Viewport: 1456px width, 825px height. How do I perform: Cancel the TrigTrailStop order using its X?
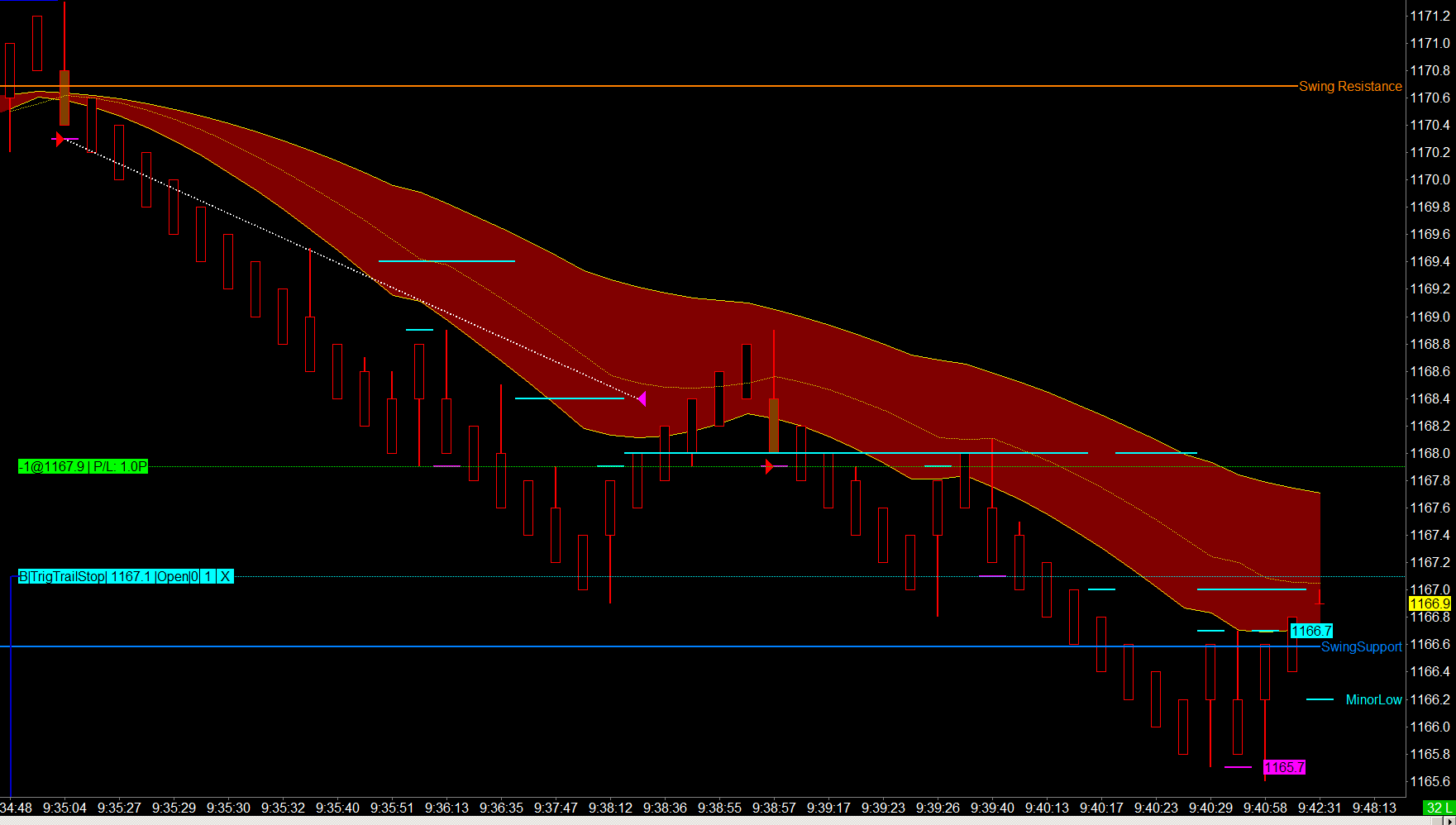pyautogui.click(x=225, y=576)
